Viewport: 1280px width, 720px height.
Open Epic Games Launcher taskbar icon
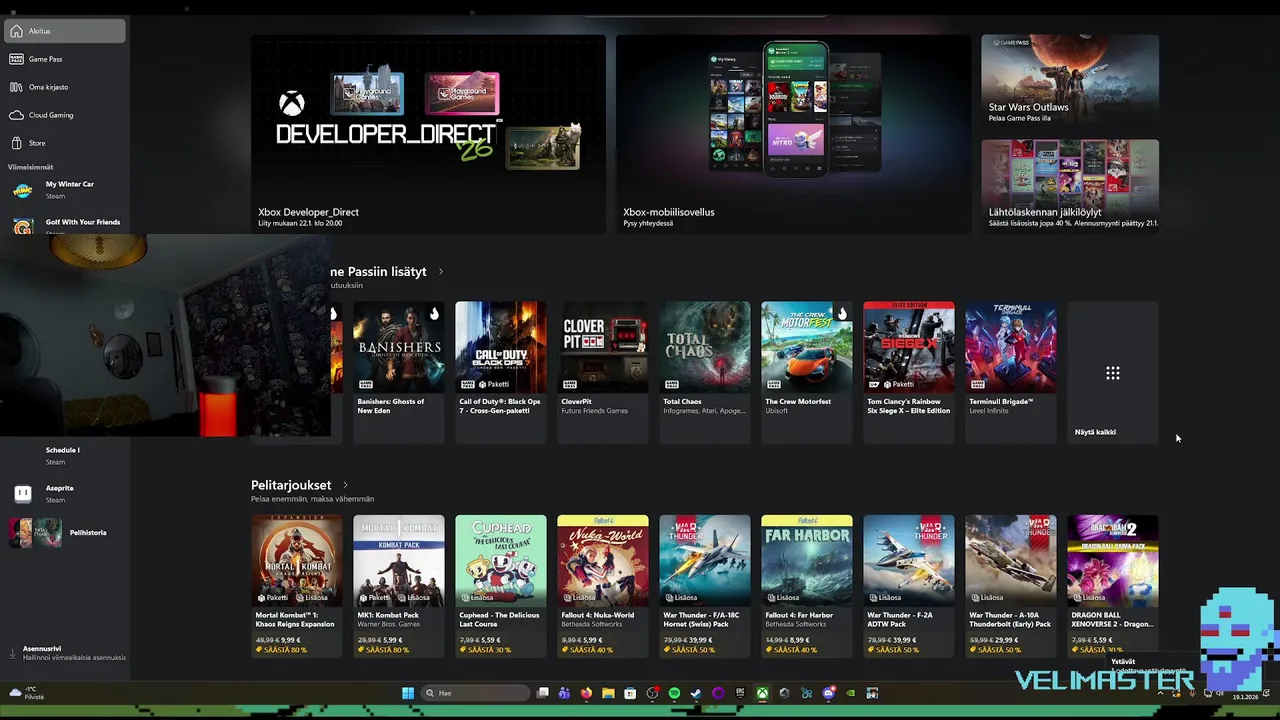tap(740, 693)
